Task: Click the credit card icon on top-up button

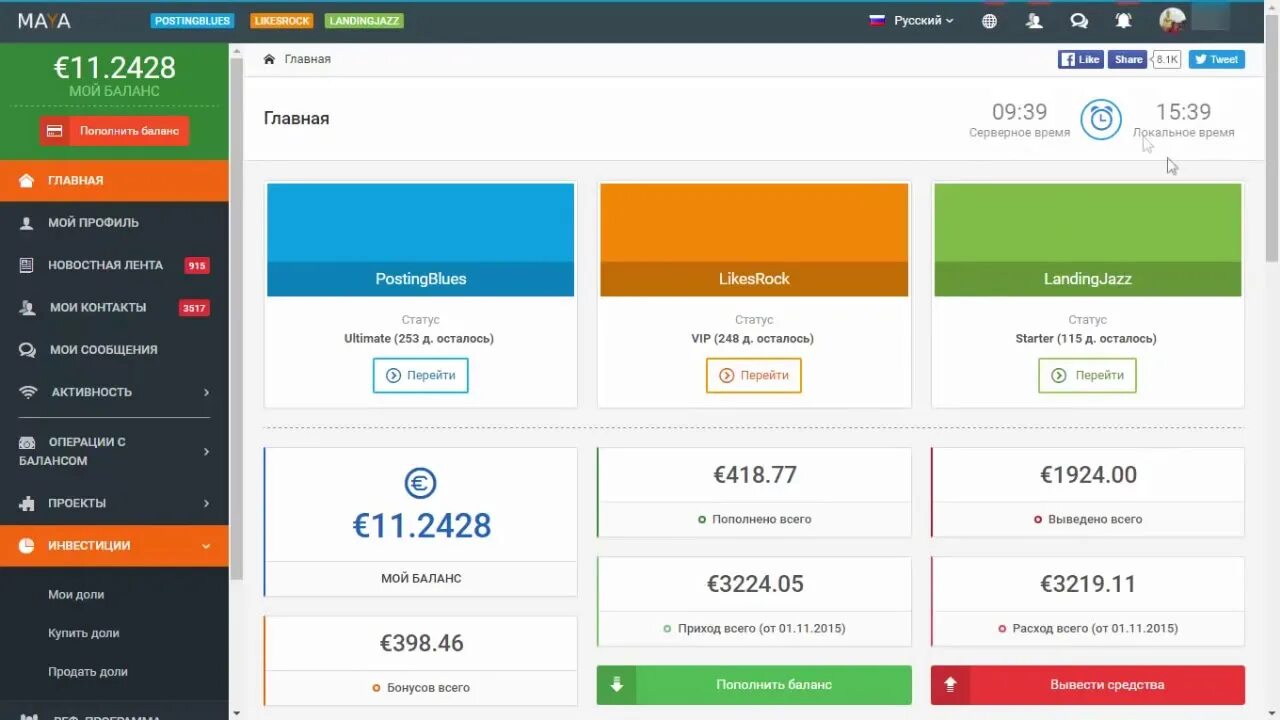Action: coord(55,131)
